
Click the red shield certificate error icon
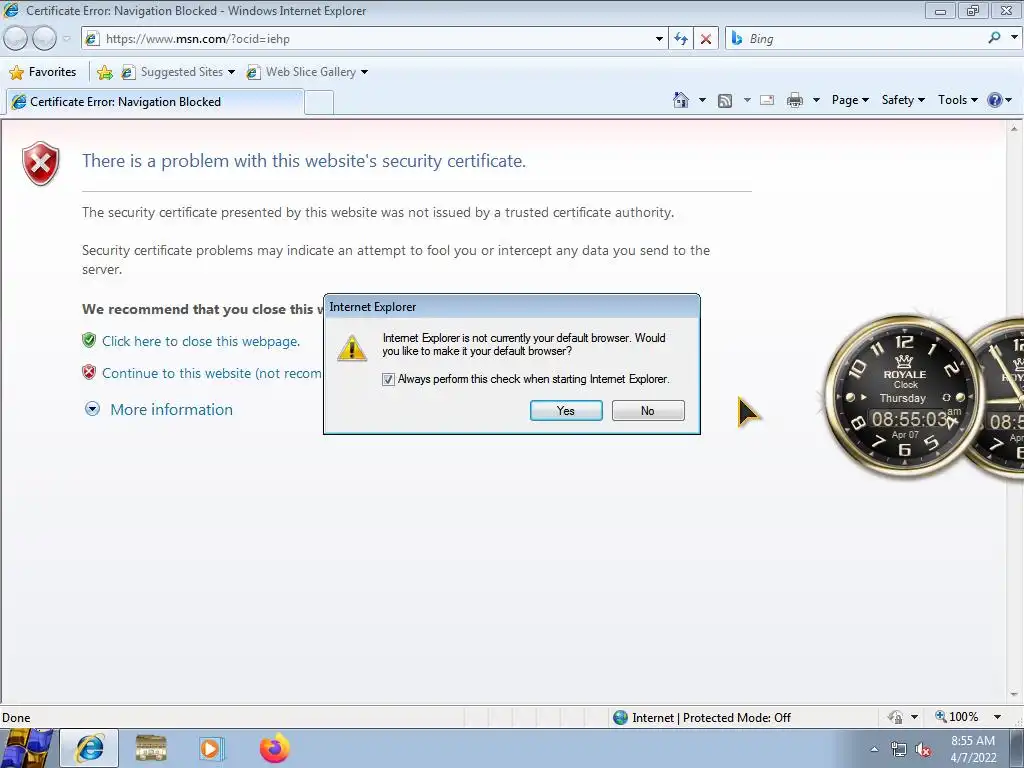[40, 163]
